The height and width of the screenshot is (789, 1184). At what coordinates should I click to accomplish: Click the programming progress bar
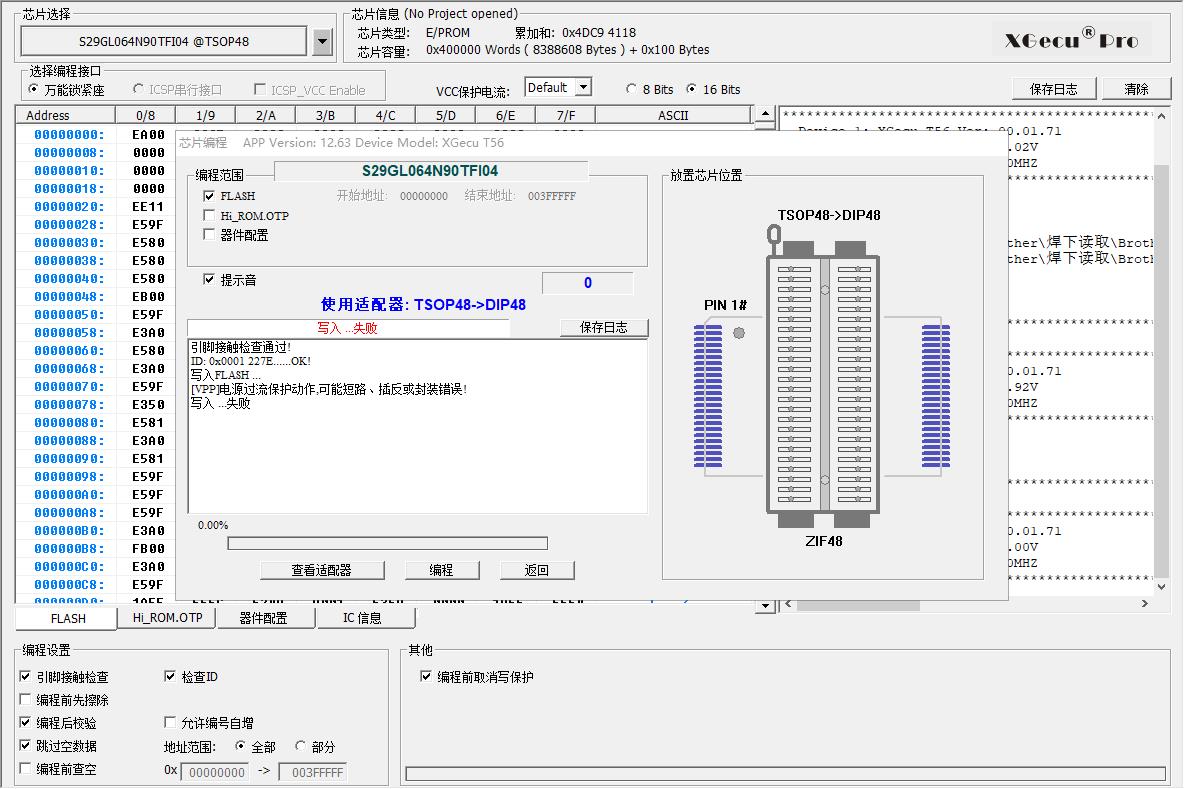387,544
